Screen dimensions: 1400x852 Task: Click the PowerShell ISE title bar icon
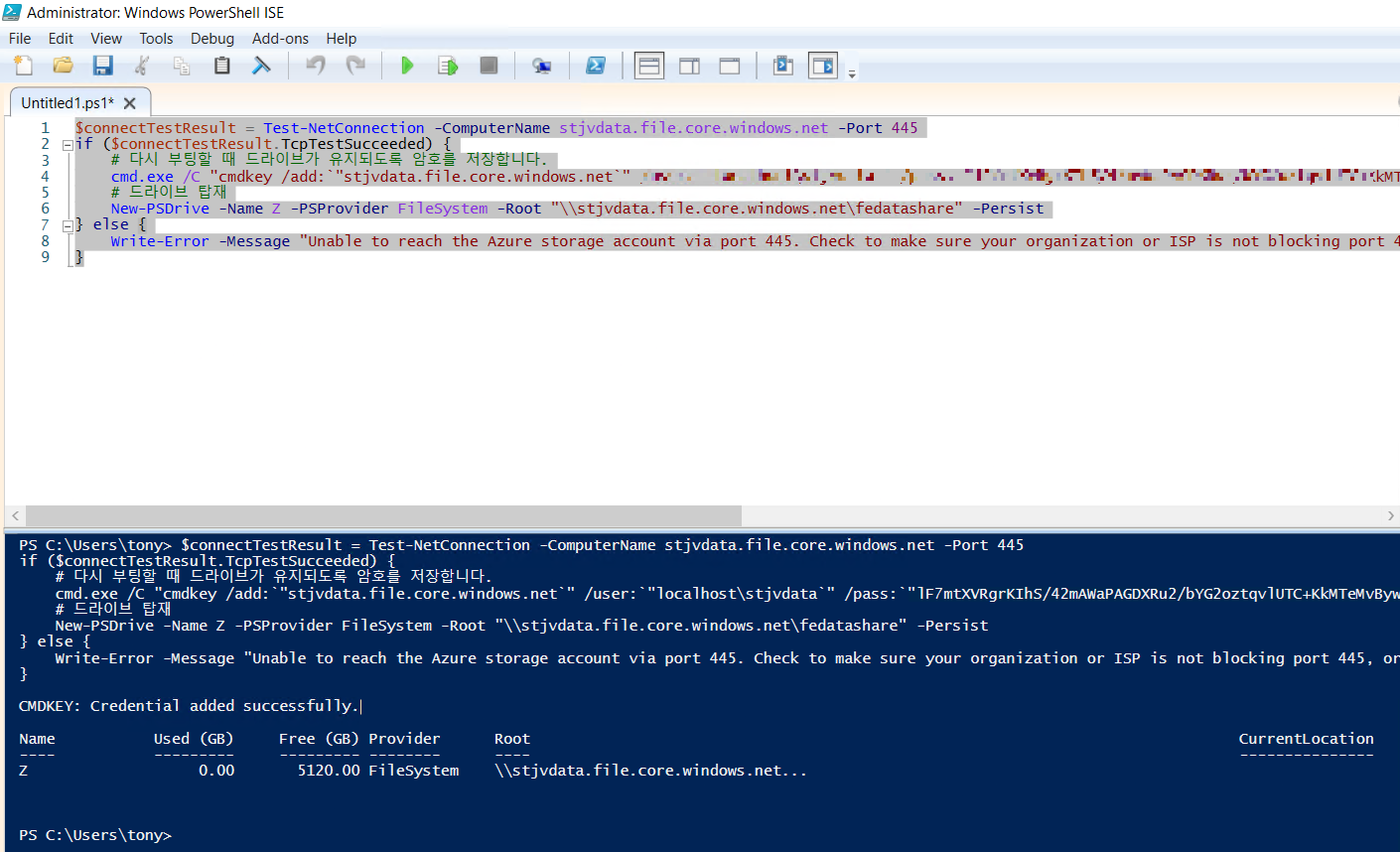(12, 12)
